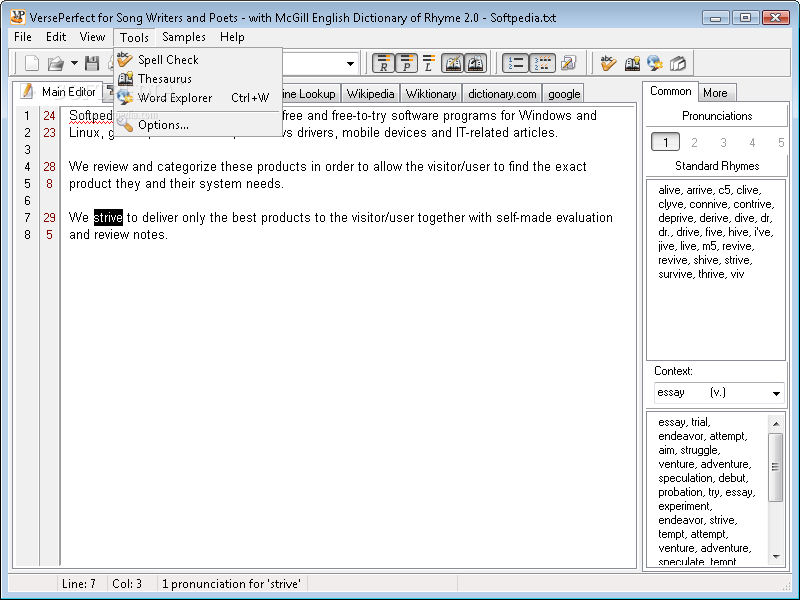
Task: Click 'speculation, debut,' in synonyms list
Action: click(703, 478)
